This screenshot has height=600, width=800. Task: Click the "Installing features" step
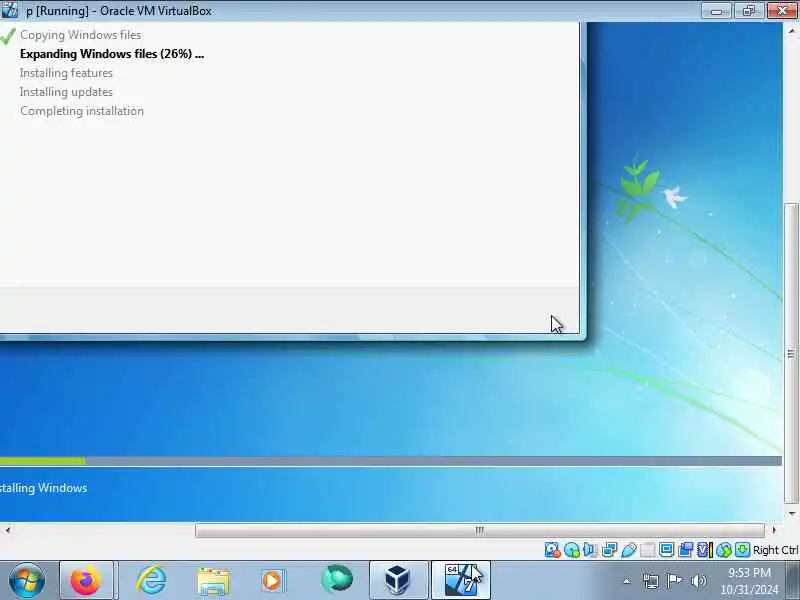(66, 73)
